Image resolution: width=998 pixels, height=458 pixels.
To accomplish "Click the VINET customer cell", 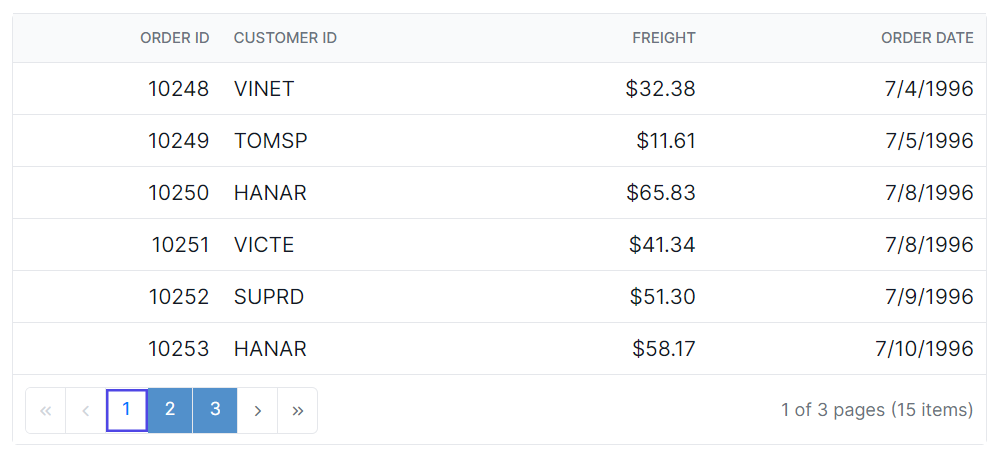I will (x=264, y=89).
